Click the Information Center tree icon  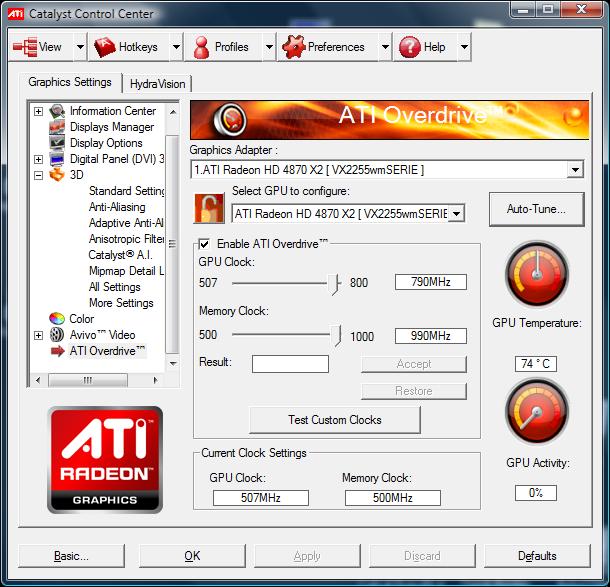click(x=57, y=111)
